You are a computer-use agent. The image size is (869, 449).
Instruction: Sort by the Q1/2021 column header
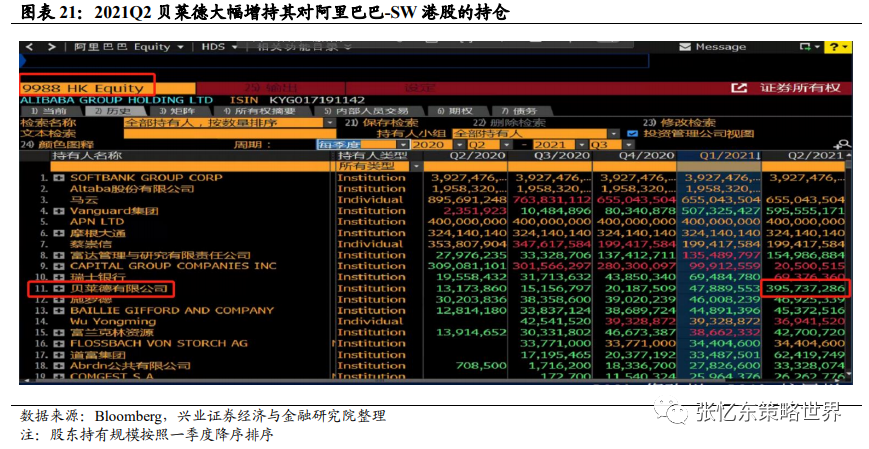719,156
